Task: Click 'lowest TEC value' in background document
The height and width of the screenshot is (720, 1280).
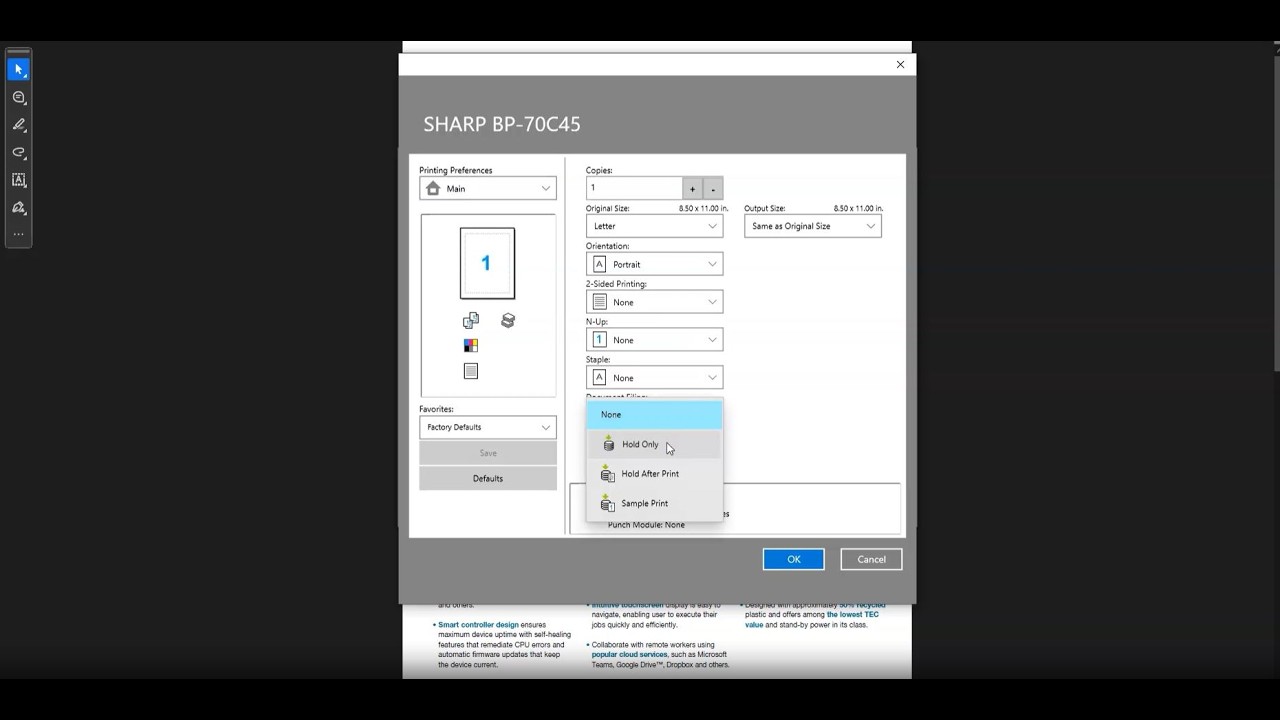Action: pos(812,620)
